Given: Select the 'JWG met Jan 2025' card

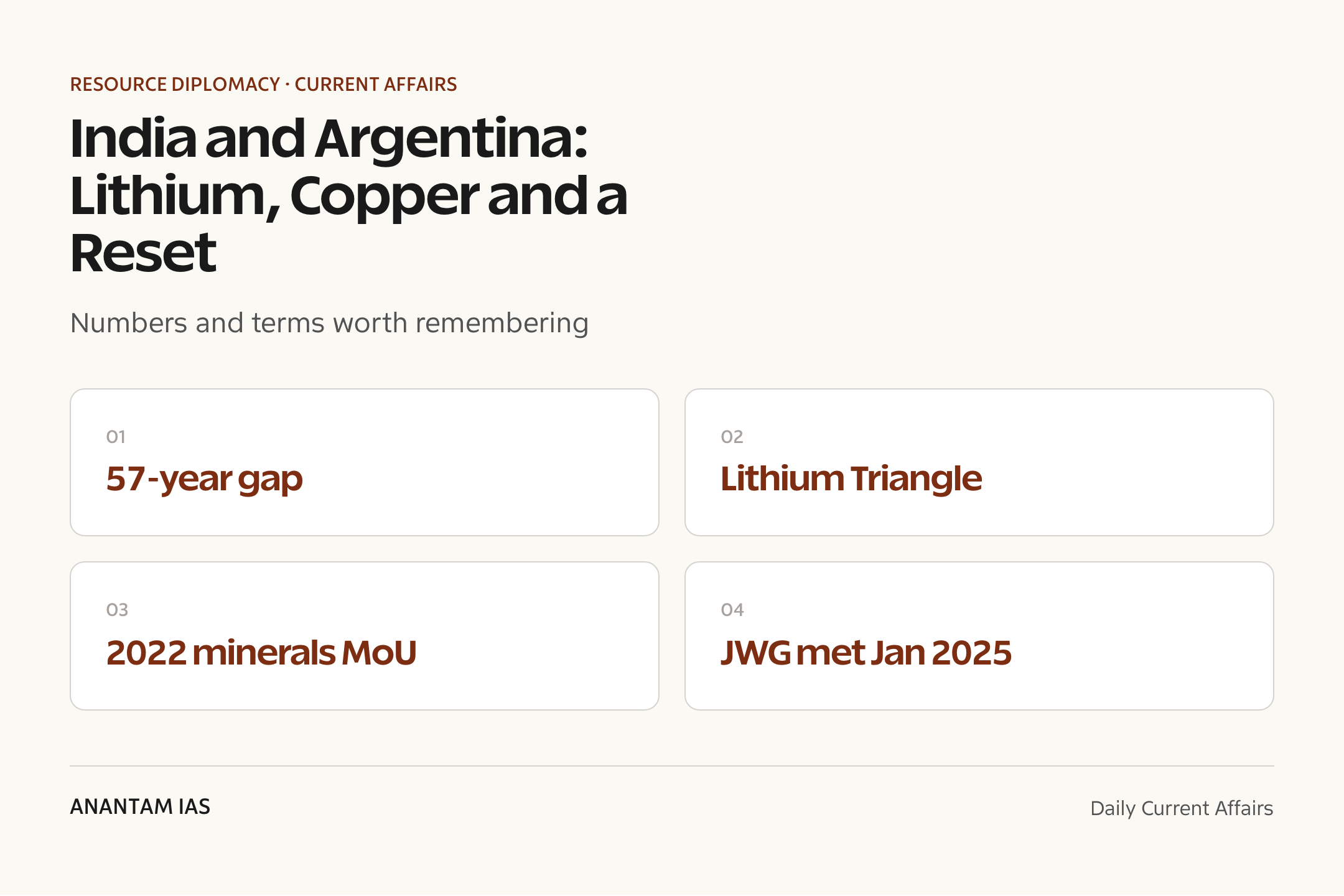Looking at the screenshot, I should (979, 636).
